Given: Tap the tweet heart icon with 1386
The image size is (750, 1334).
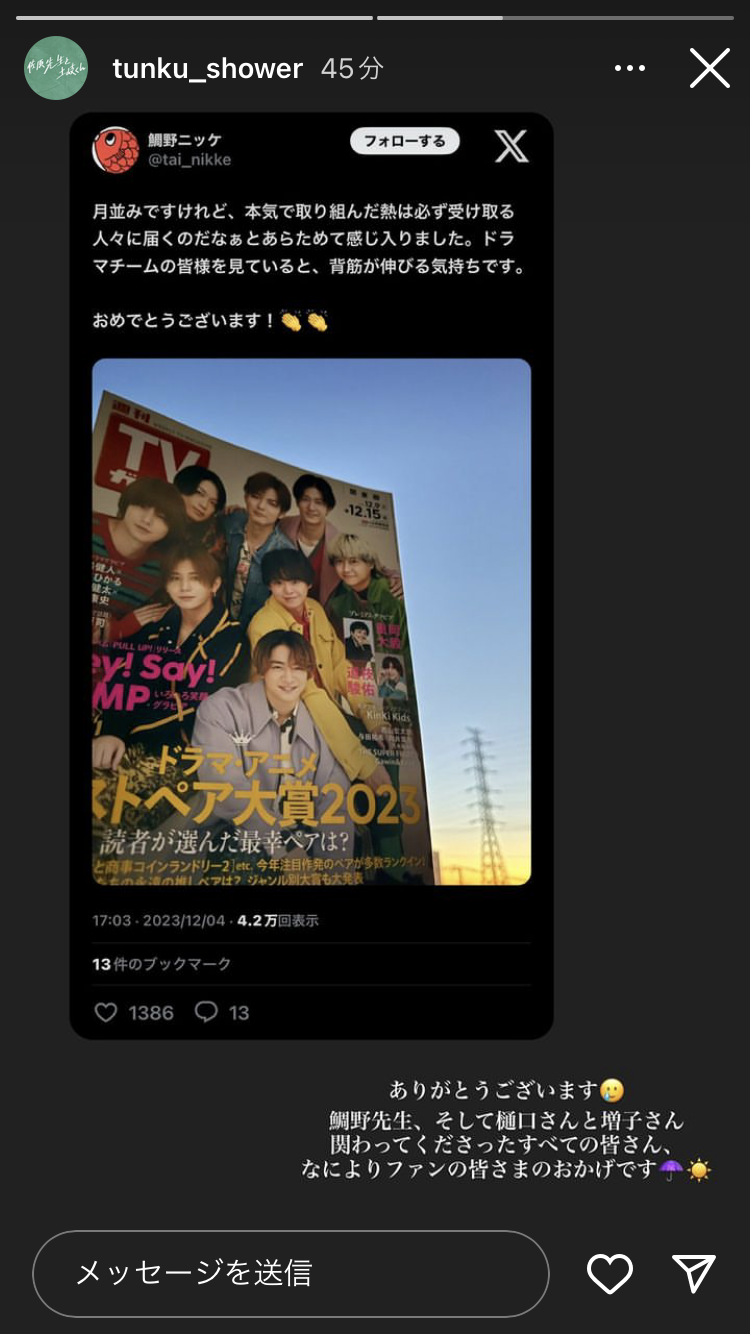Looking at the screenshot, I should [133, 1012].
